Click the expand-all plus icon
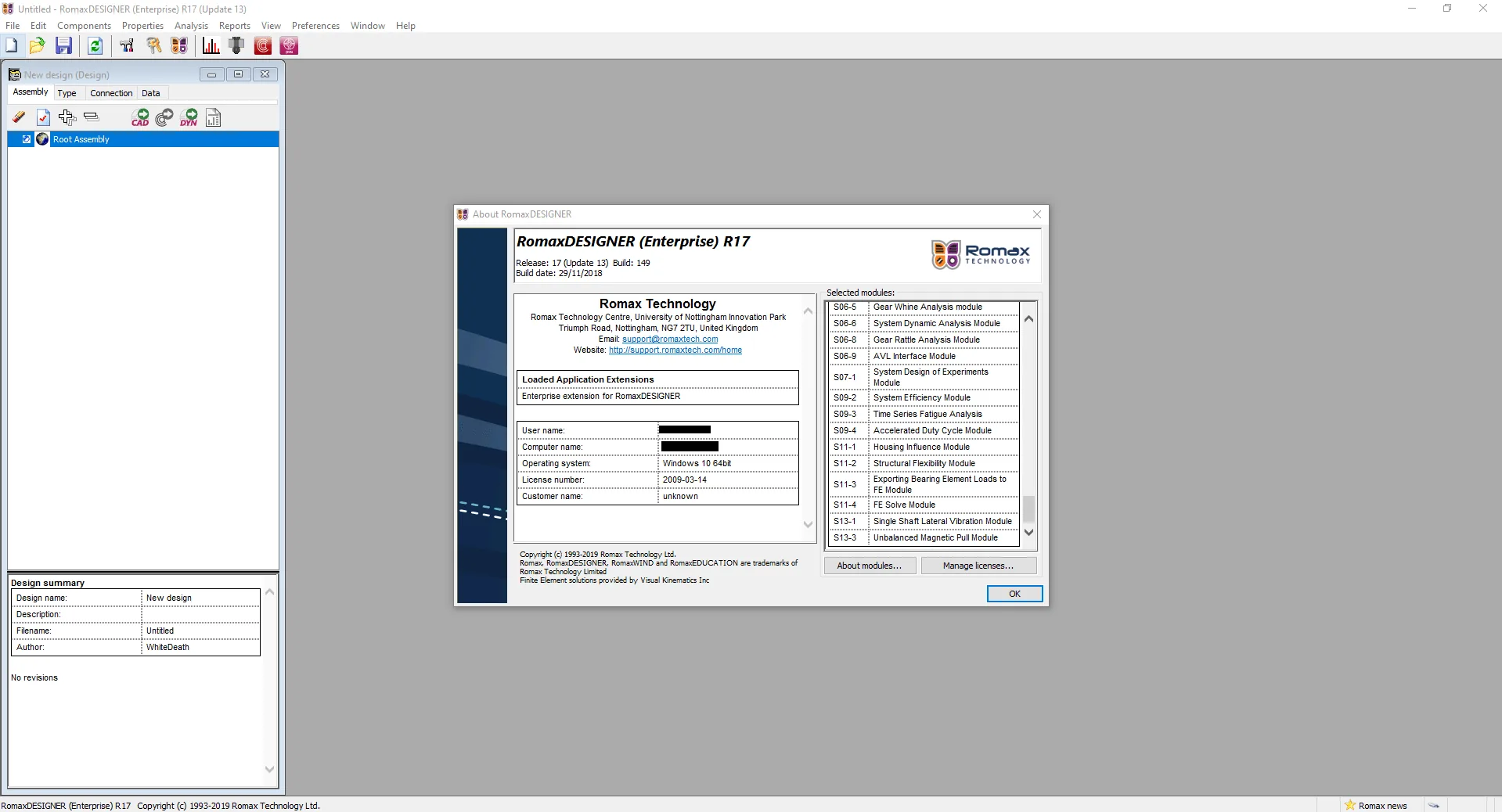Screen dimensions: 1502x812 [67, 117]
